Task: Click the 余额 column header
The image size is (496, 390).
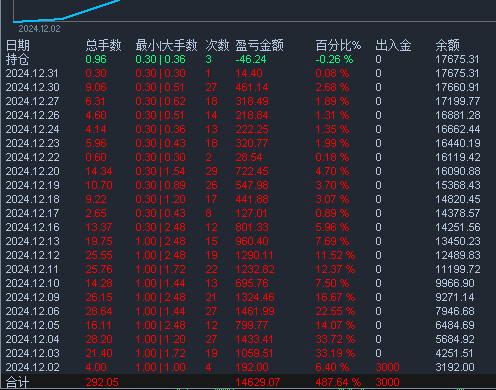Action: (447, 45)
